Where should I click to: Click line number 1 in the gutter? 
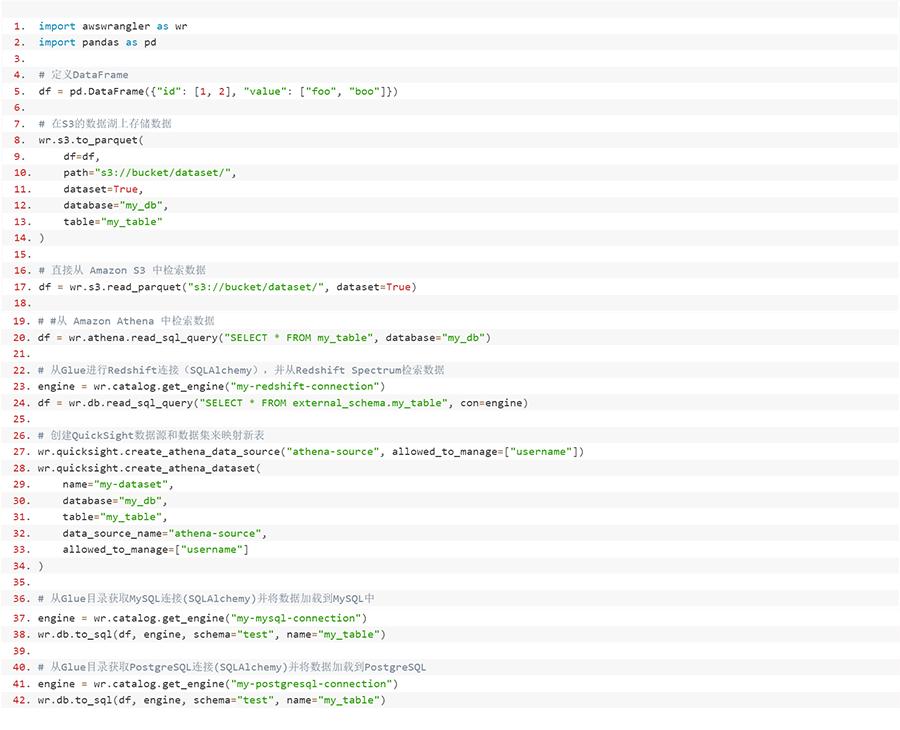[x=19, y=26]
